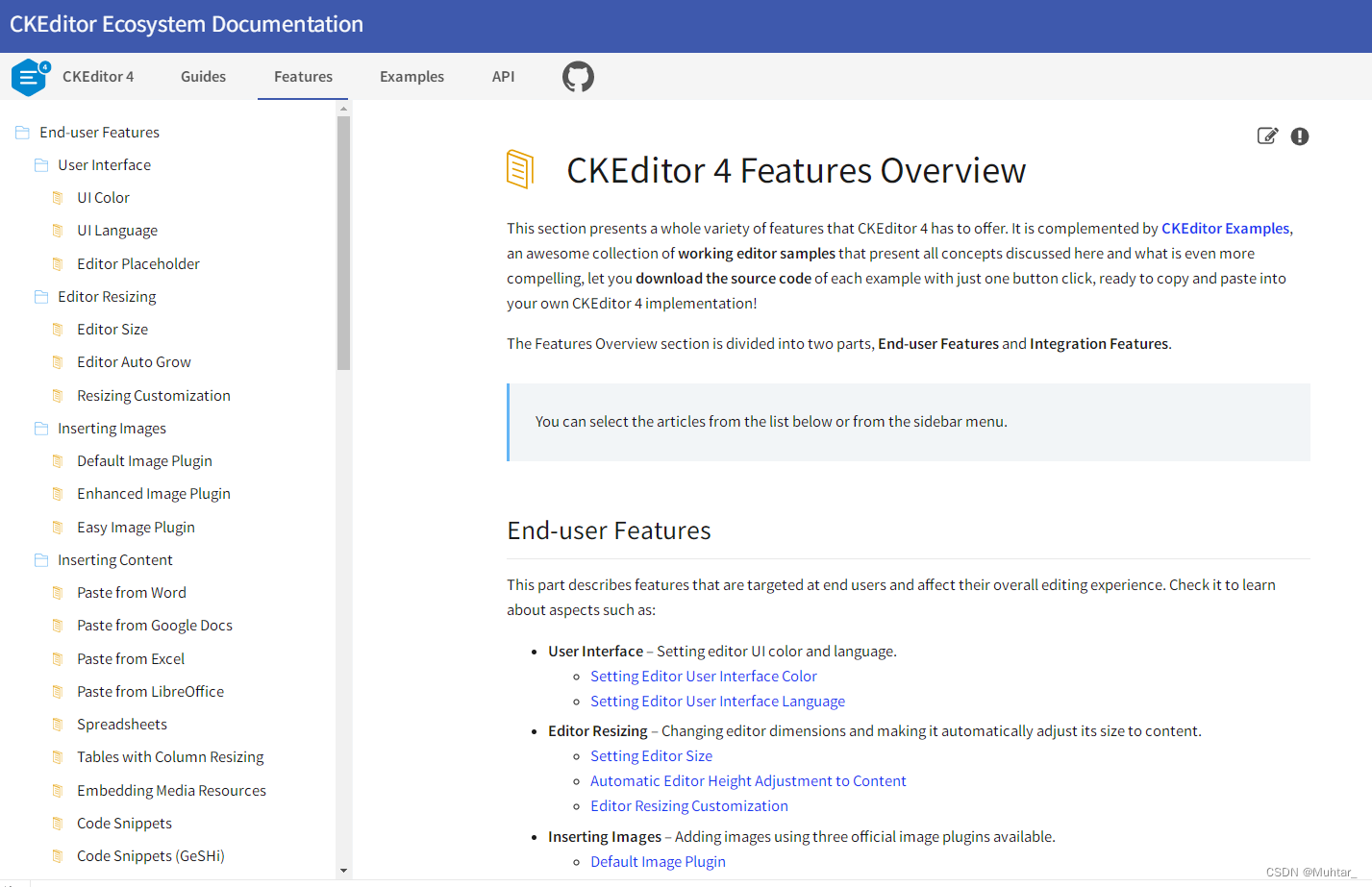Image resolution: width=1372 pixels, height=887 pixels.
Task: Collapse the Editor Resizing folder
Action: pyautogui.click(x=41, y=297)
